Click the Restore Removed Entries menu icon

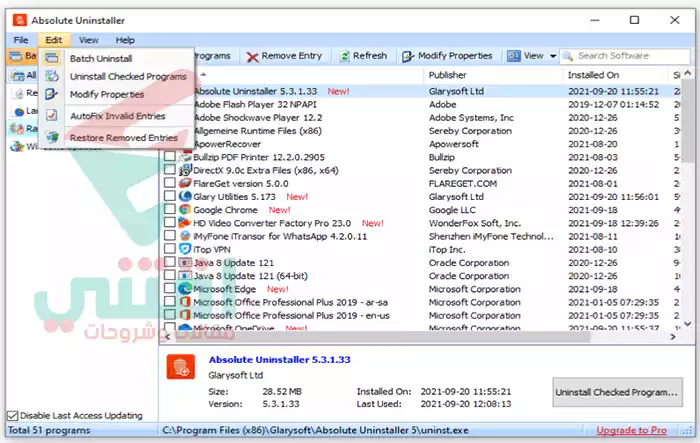point(52,137)
